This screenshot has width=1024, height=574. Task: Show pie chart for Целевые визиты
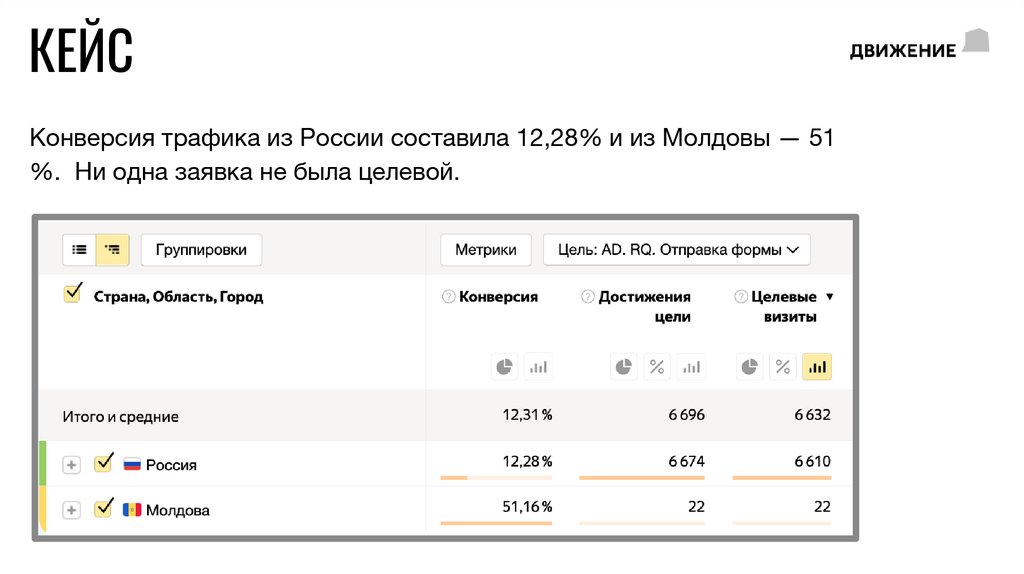pyautogui.click(x=749, y=367)
